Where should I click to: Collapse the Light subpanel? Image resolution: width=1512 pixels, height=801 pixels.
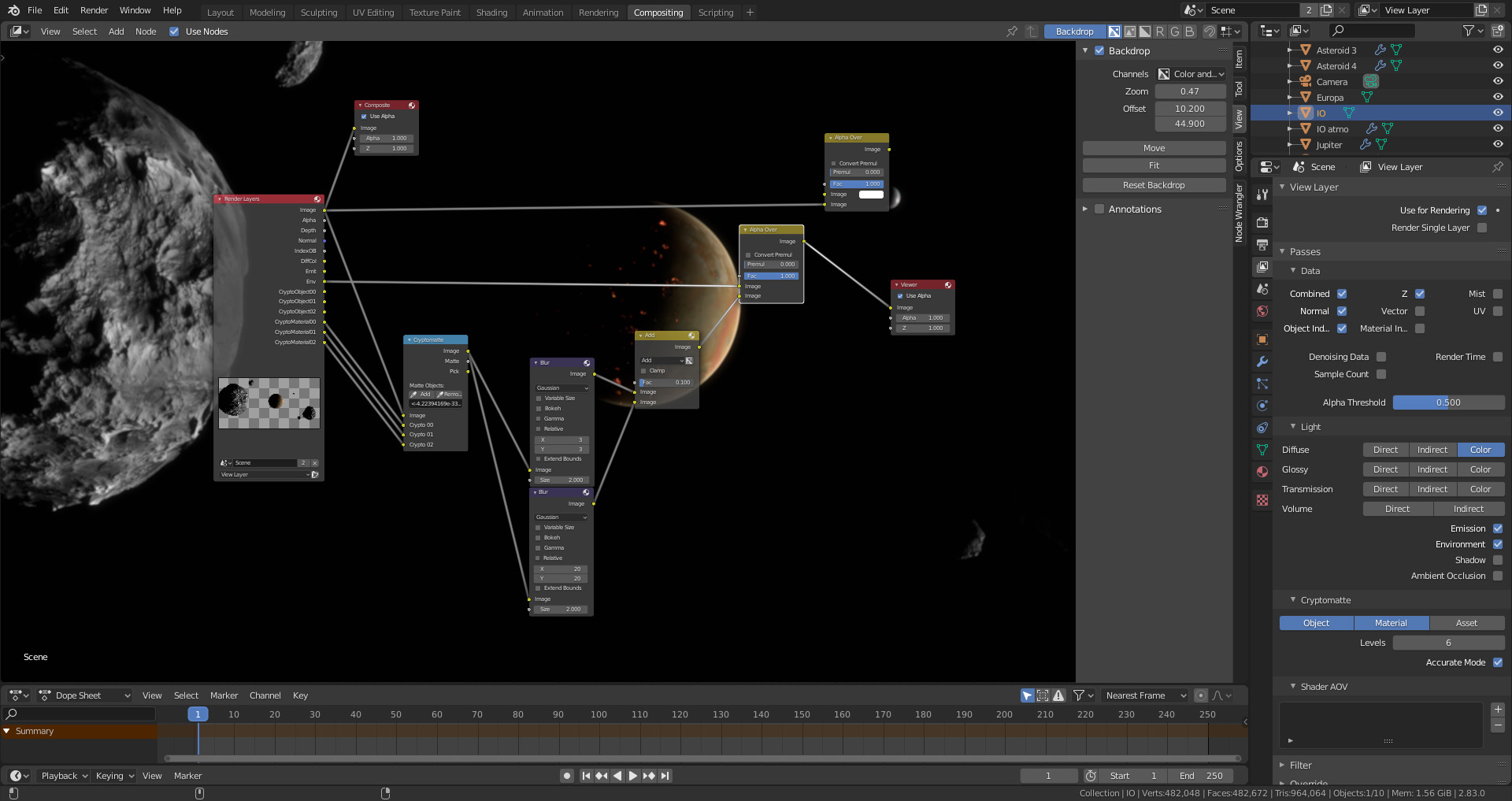click(1293, 426)
